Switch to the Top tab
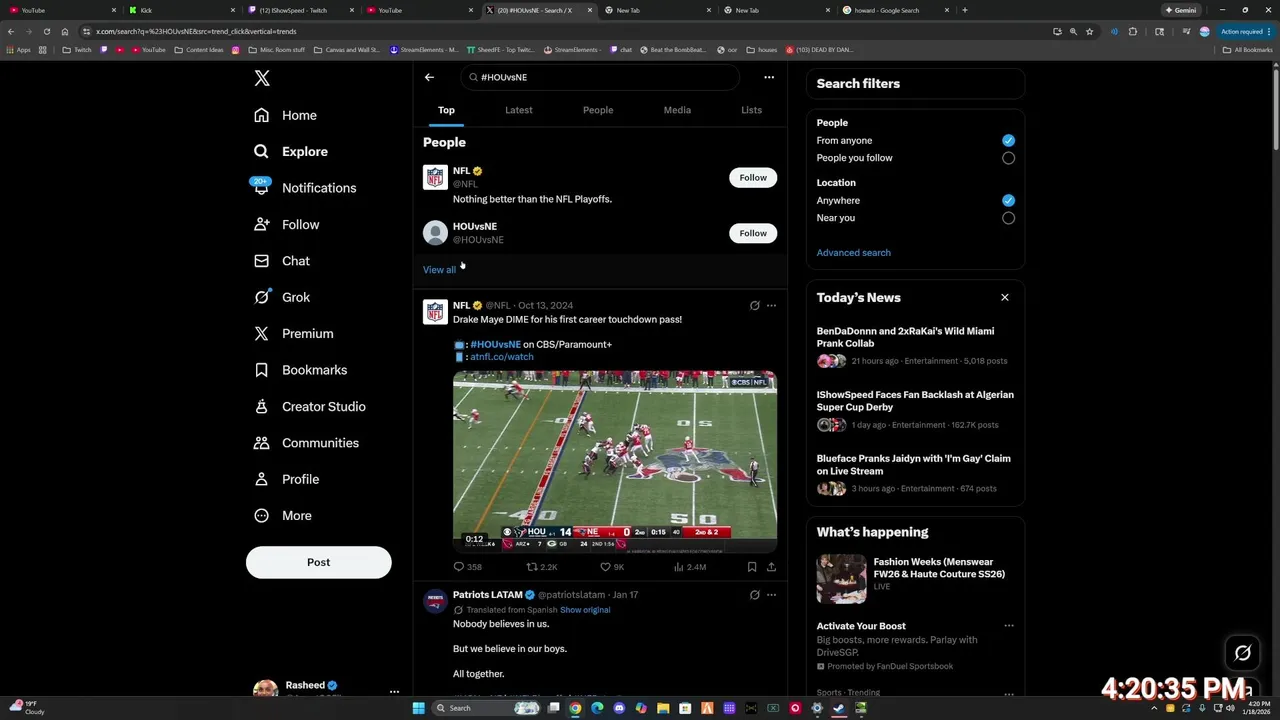 tap(446, 110)
